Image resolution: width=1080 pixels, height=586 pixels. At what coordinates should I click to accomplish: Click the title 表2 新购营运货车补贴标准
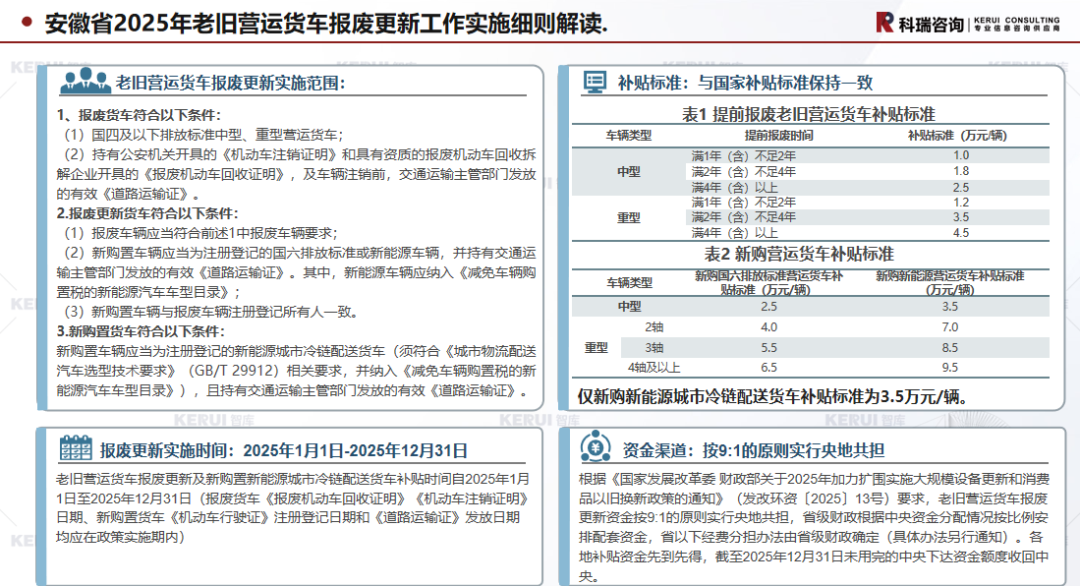tap(798, 254)
